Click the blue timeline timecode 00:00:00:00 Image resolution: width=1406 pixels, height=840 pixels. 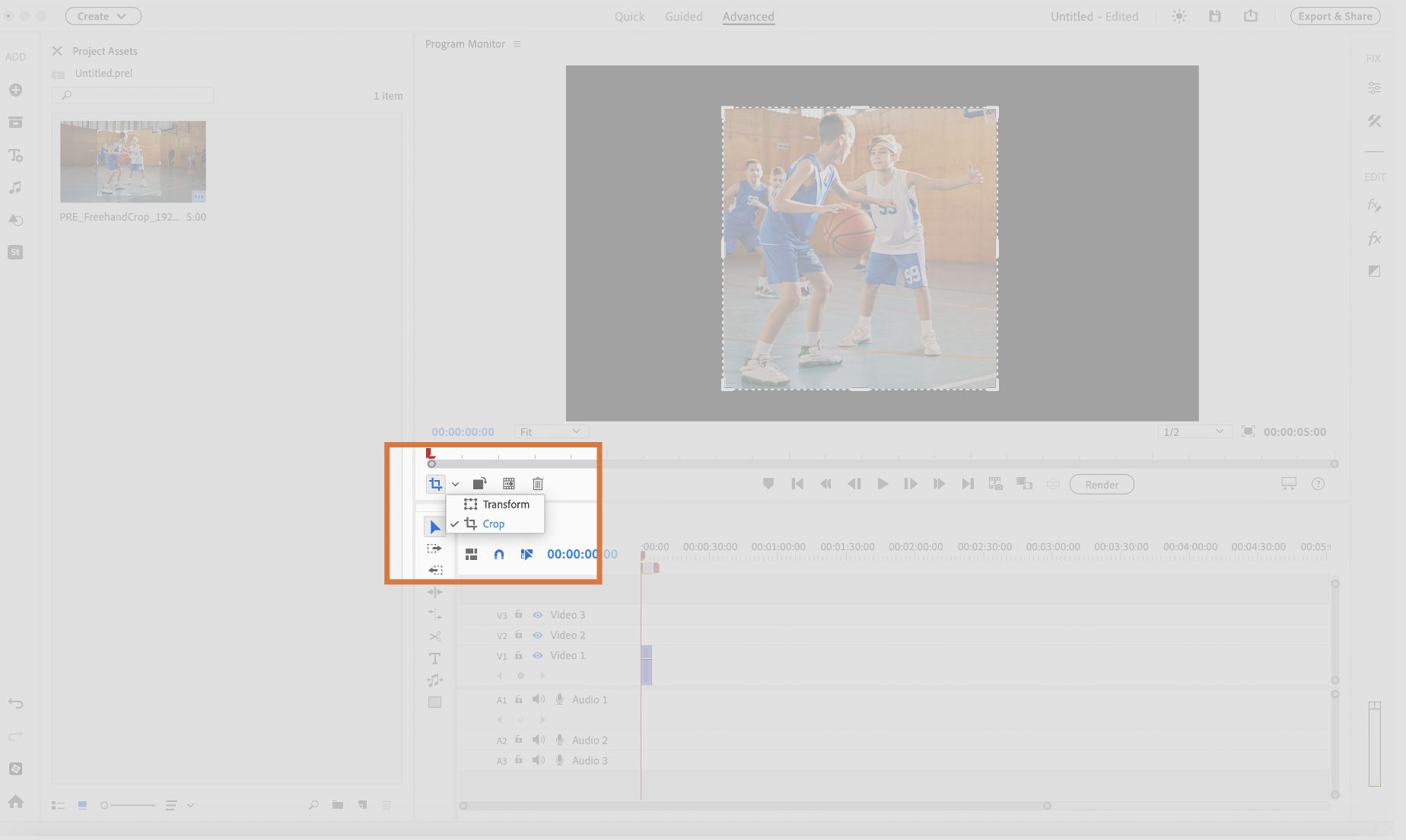582,555
